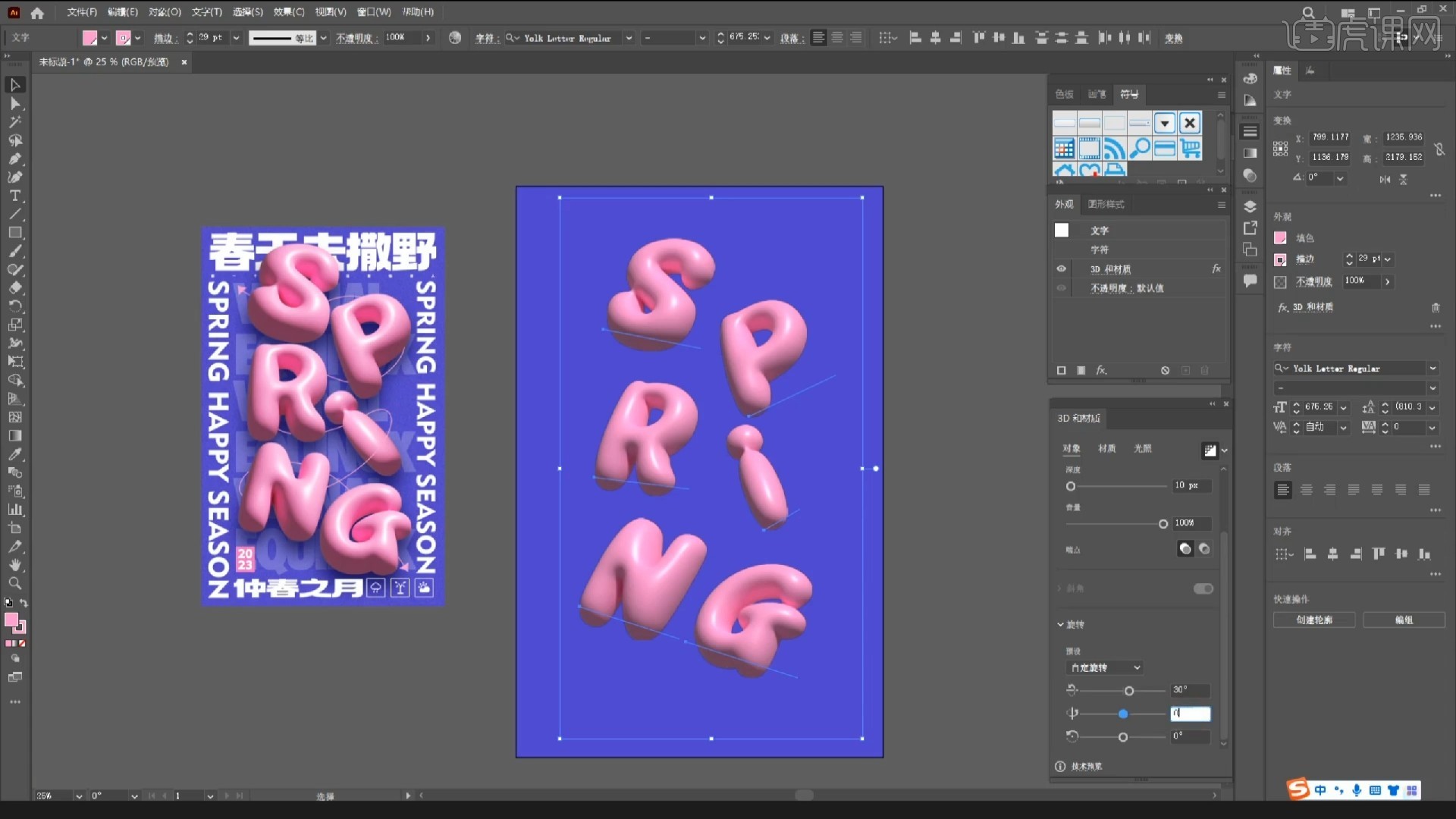Select the Rectangle tool
The width and height of the screenshot is (1456, 819).
click(x=14, y=233)
